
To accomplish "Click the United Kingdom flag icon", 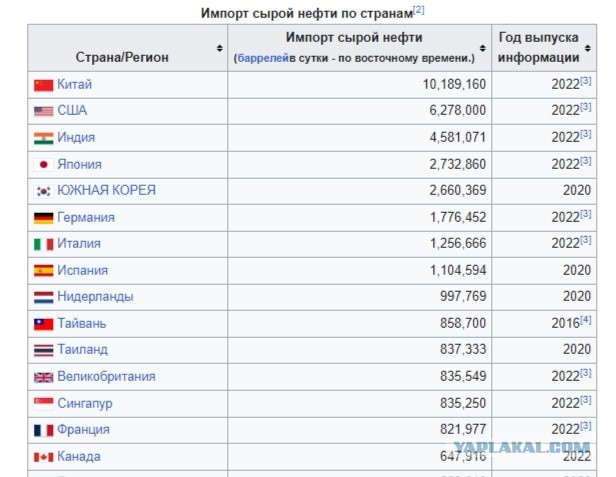I will (x=43, y=377).
